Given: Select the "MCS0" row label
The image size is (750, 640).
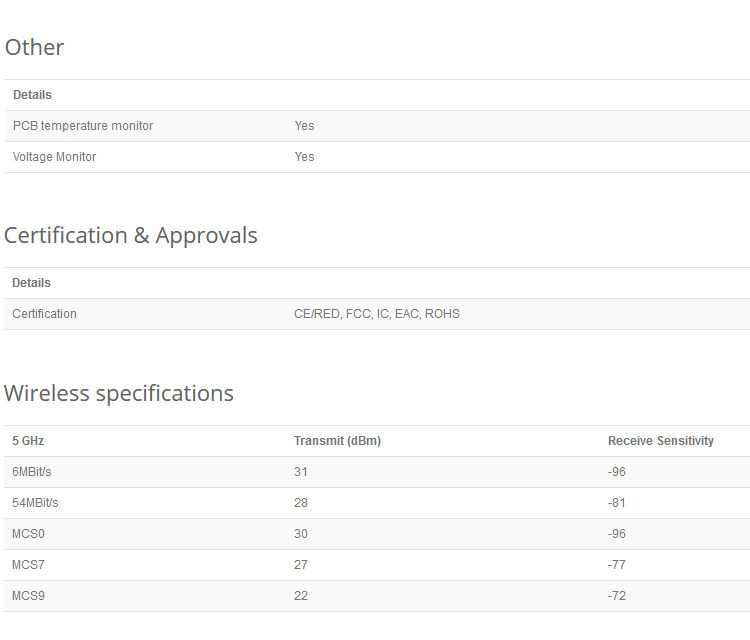Looking at the screenshot, I should coord(28,534).
